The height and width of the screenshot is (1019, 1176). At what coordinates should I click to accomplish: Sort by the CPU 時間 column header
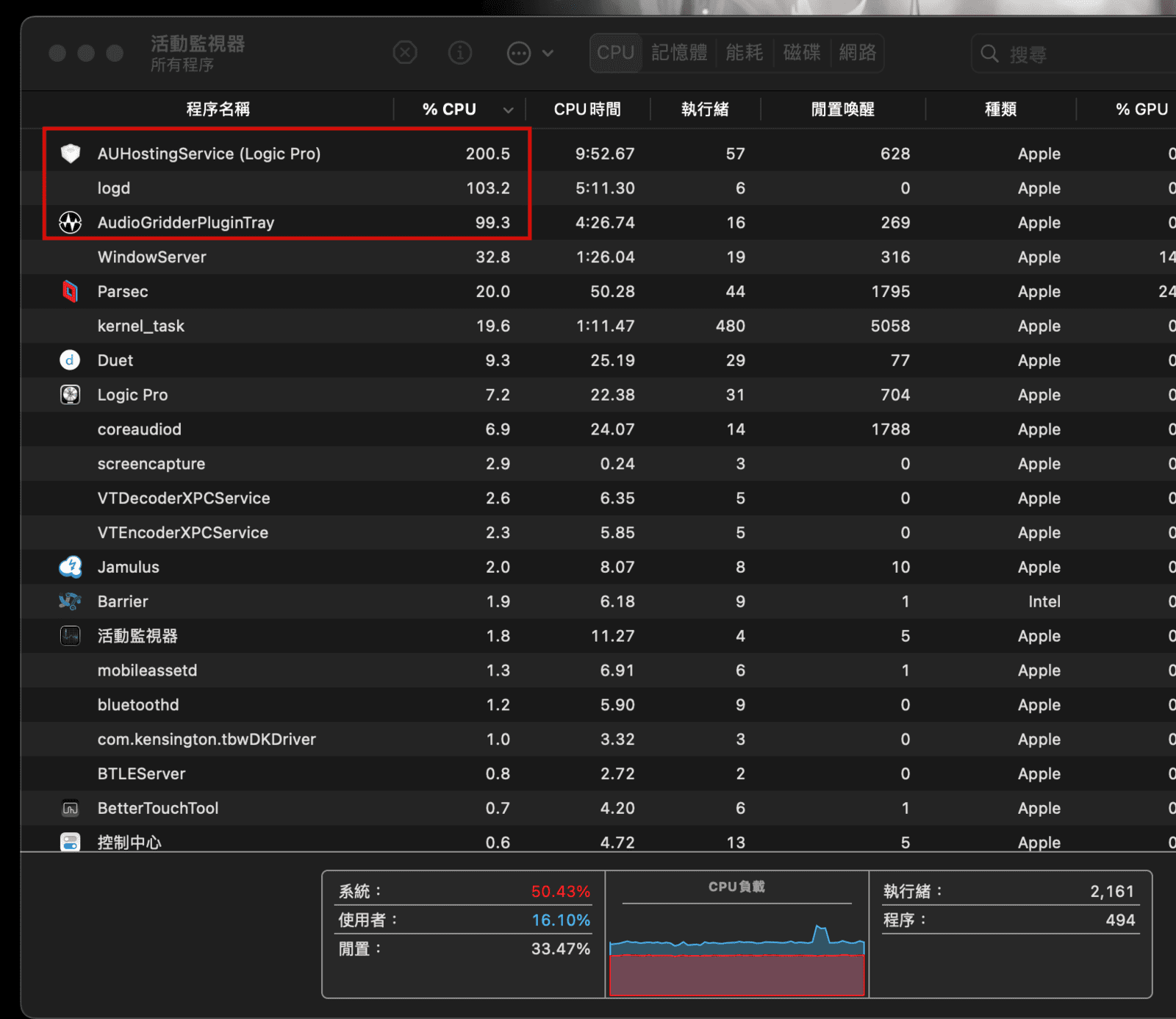click(x=587, y=110)
